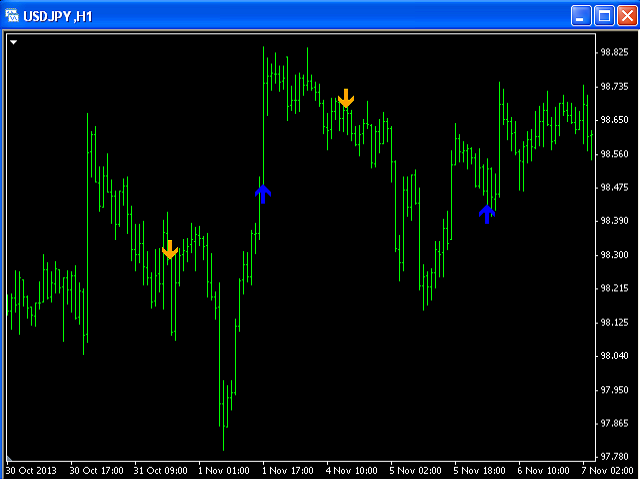
Task: Click the USDJPY,H1 title text
Action: pos(58,16)
